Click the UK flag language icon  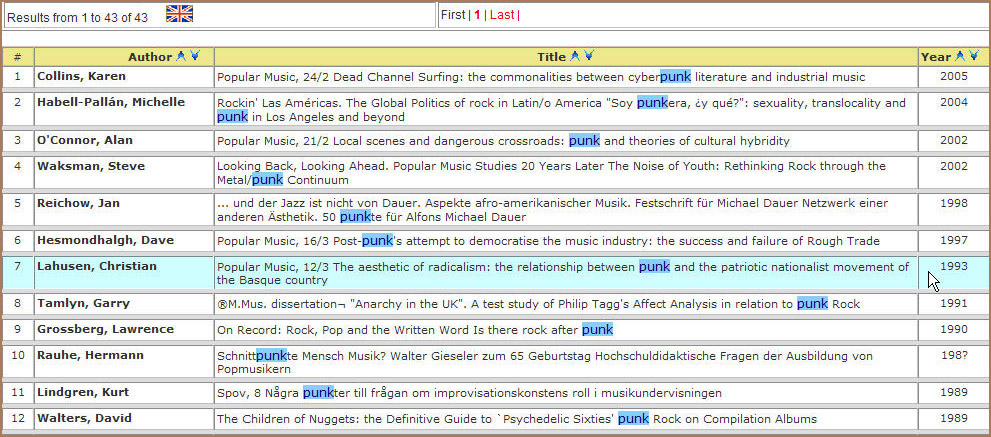[179, 13]
